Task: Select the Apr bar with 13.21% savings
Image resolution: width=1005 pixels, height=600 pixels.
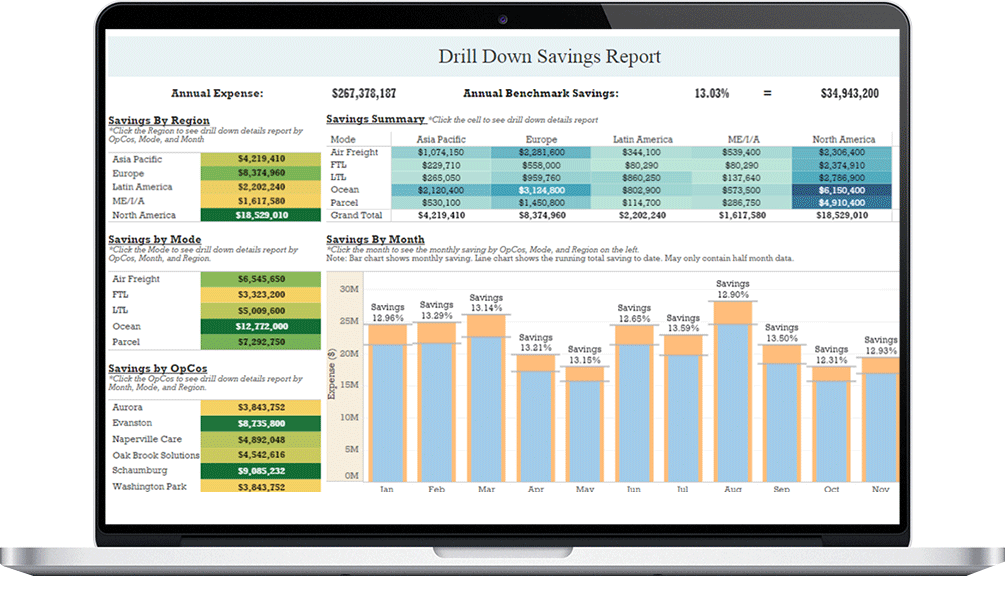Action: click(x=535, y=418)
